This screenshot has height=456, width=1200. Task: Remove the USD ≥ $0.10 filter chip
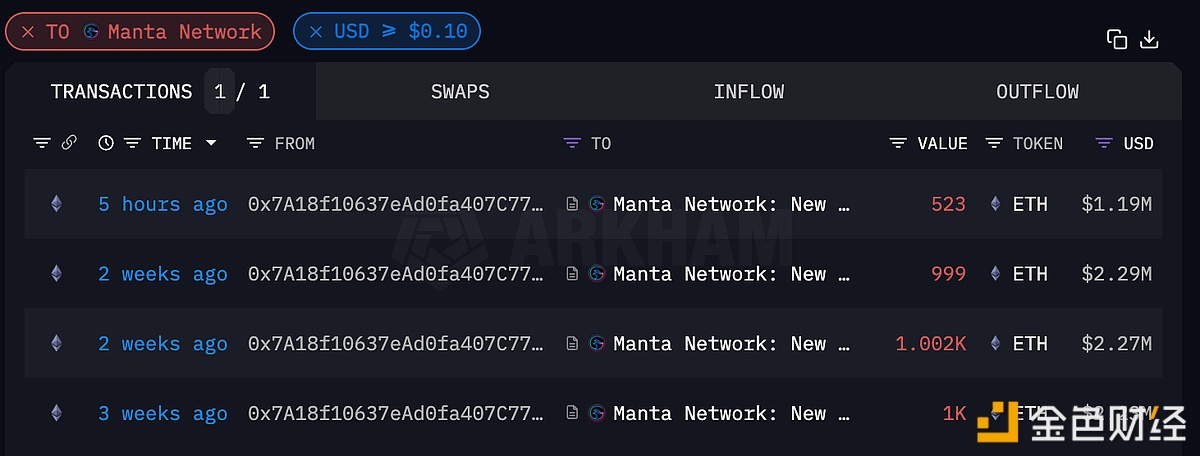tap(316, 32)
